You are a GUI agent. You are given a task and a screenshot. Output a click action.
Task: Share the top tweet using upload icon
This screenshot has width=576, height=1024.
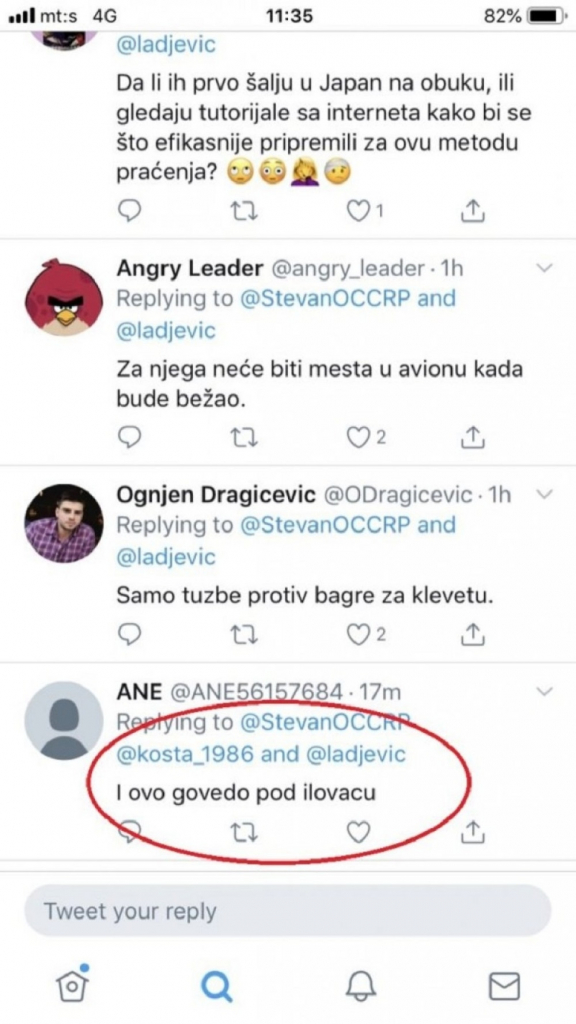pos(470,210)
